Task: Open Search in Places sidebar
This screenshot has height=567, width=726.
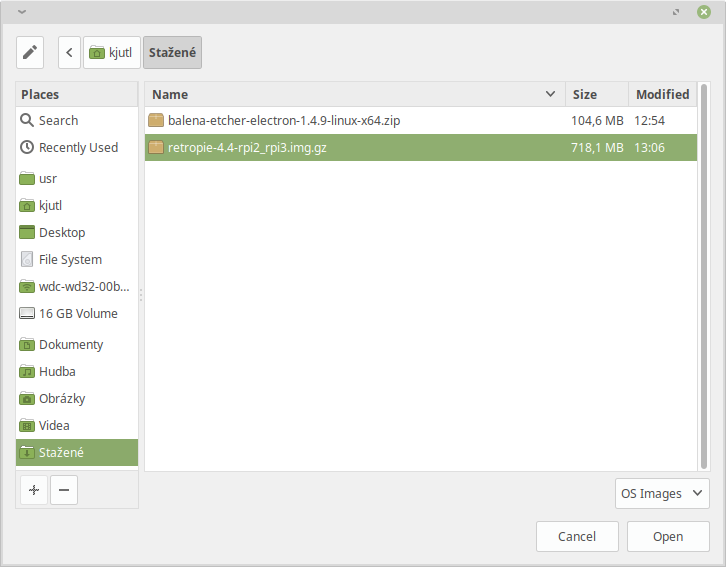Action: [x=77, y=120]
